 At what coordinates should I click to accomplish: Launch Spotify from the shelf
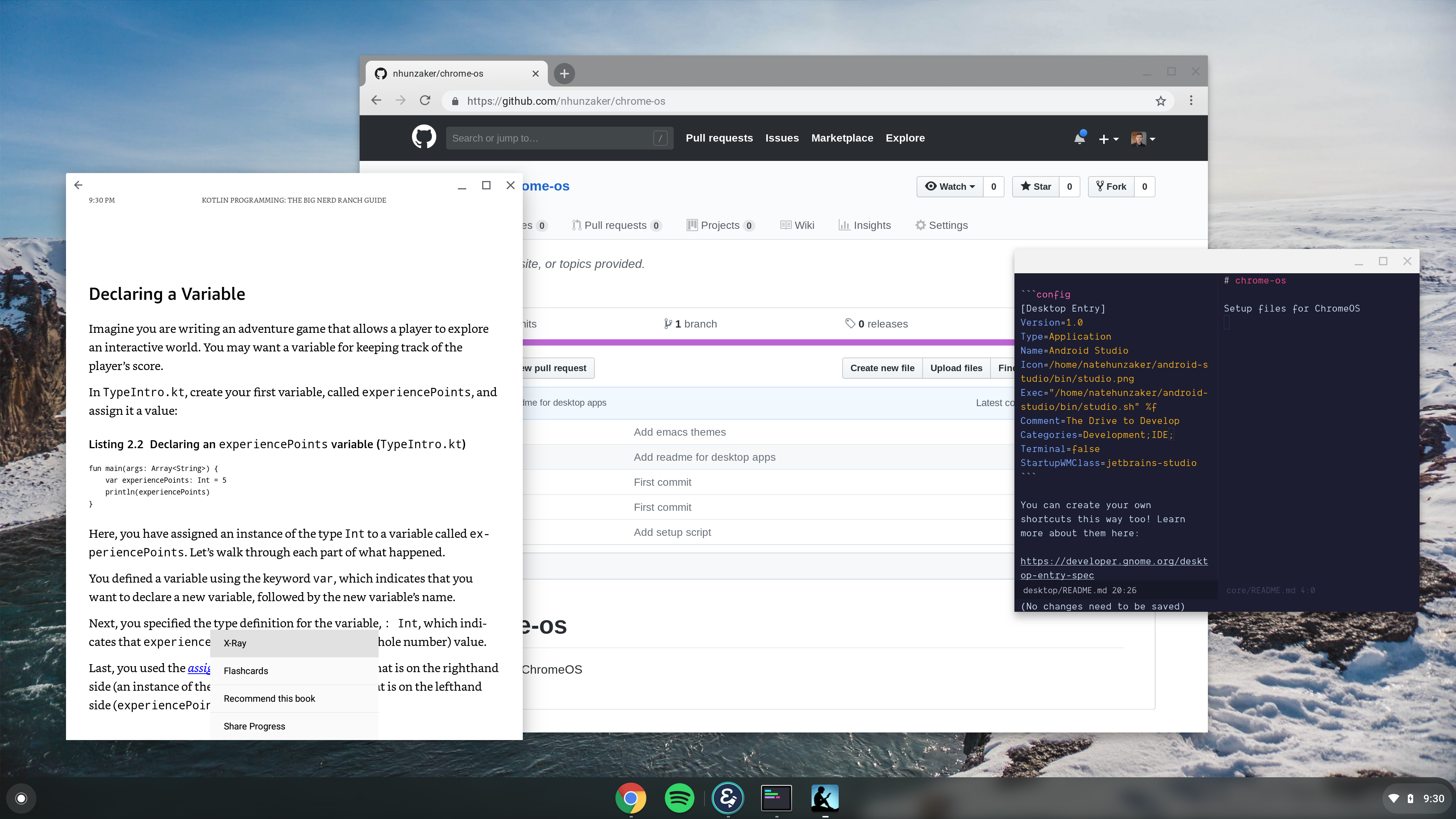click(x=679, y=798)
